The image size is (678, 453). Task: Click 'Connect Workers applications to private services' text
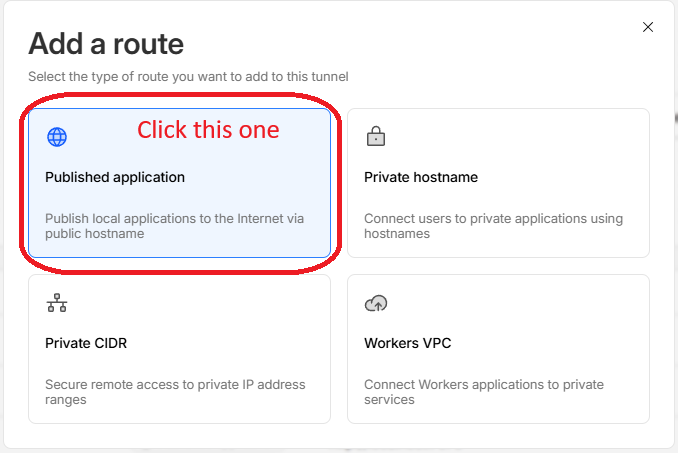484,392
